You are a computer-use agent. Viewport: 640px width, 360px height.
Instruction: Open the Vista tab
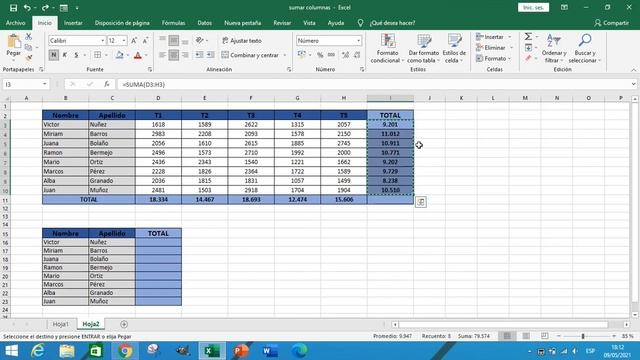point(309,23)
